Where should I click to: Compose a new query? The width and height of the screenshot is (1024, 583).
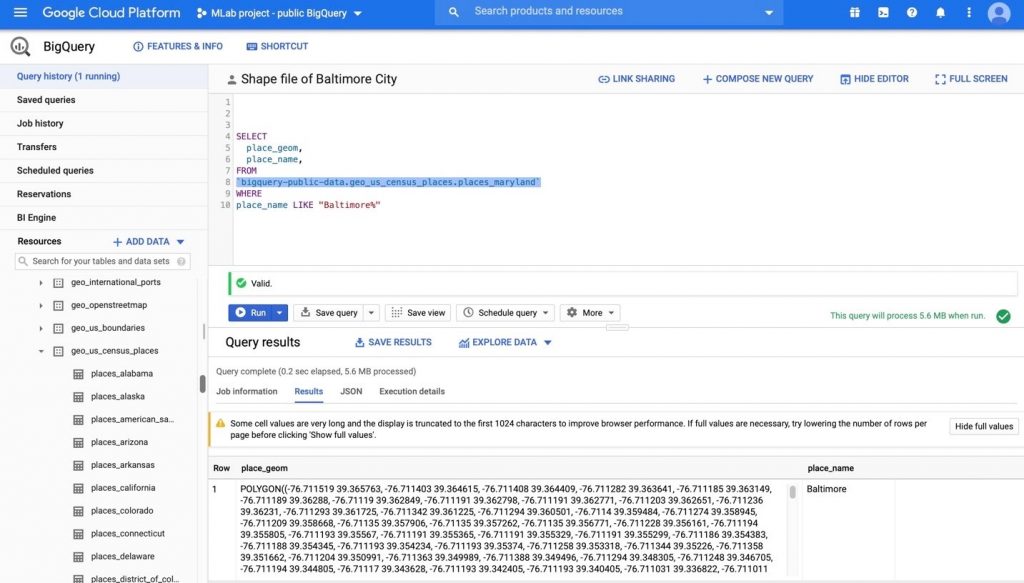[758, 79]
